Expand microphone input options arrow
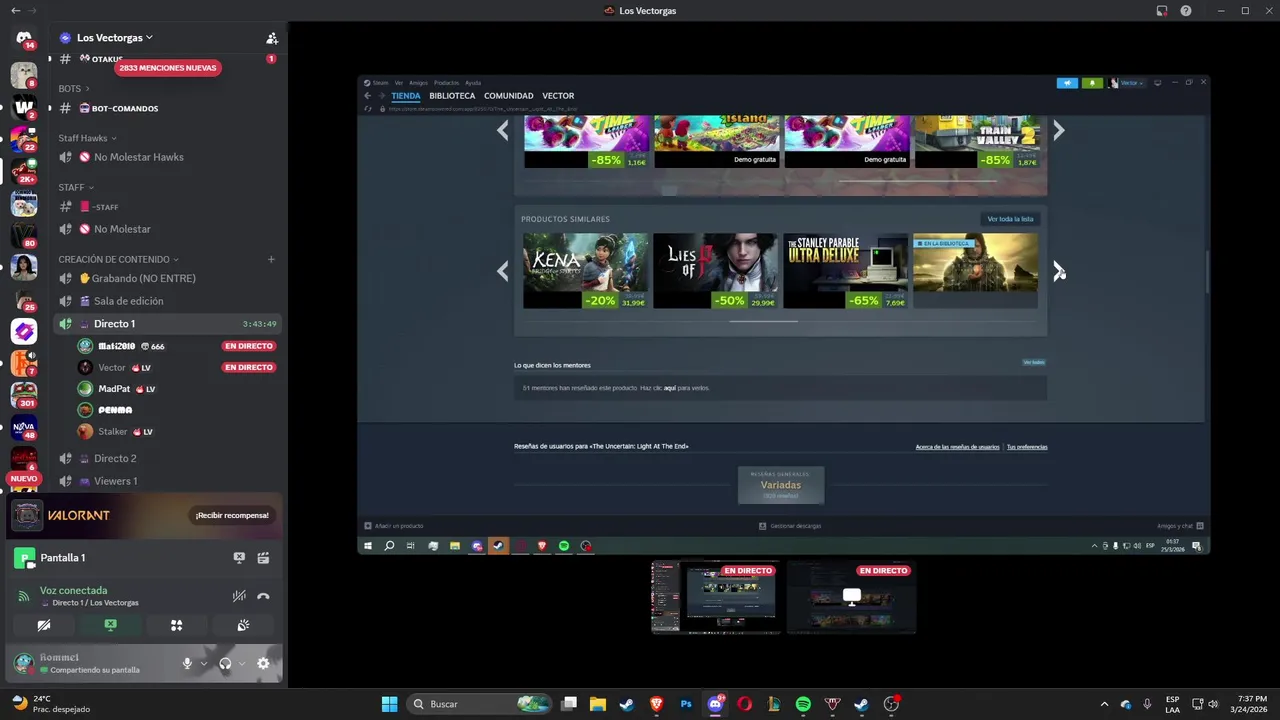The width and height of the screenshot is (1280, 720). tap(204, 664)
